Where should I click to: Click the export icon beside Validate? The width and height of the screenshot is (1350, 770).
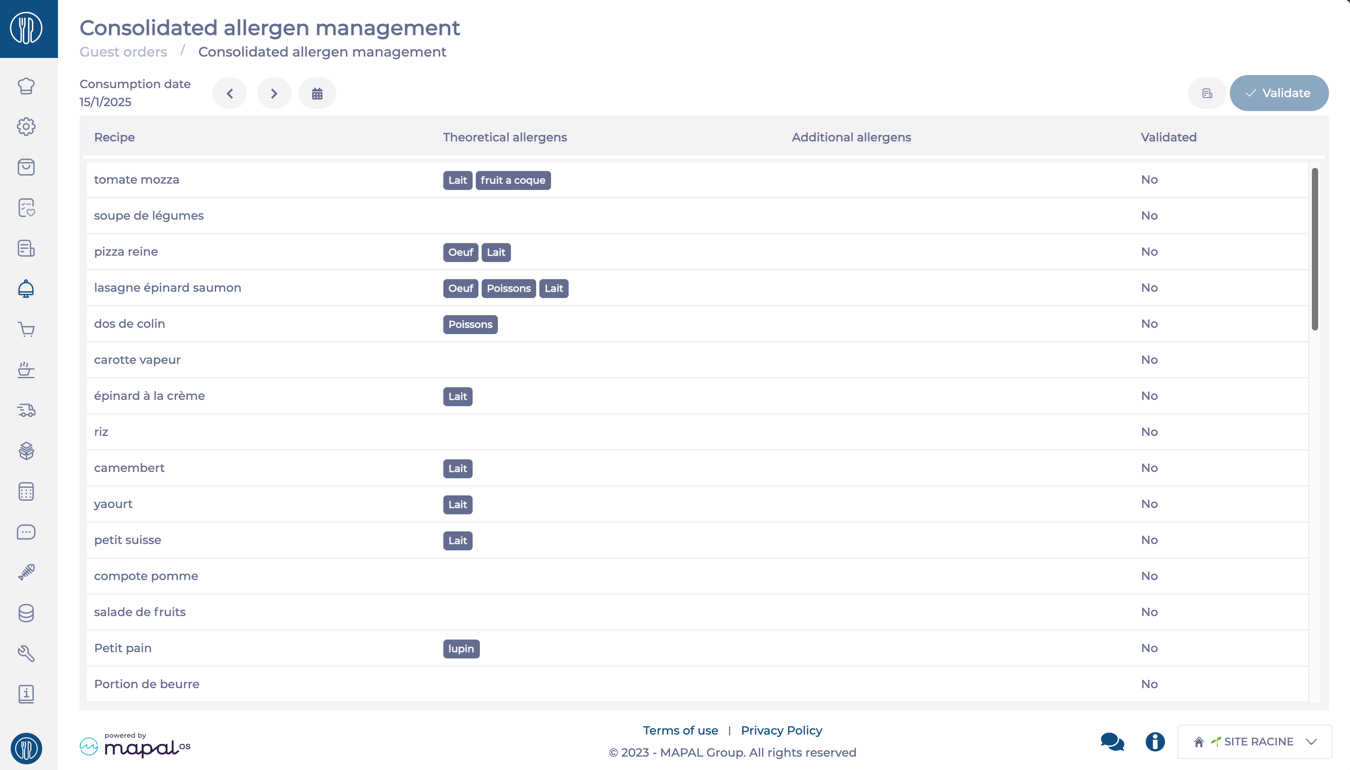(x=1207, y=93)
